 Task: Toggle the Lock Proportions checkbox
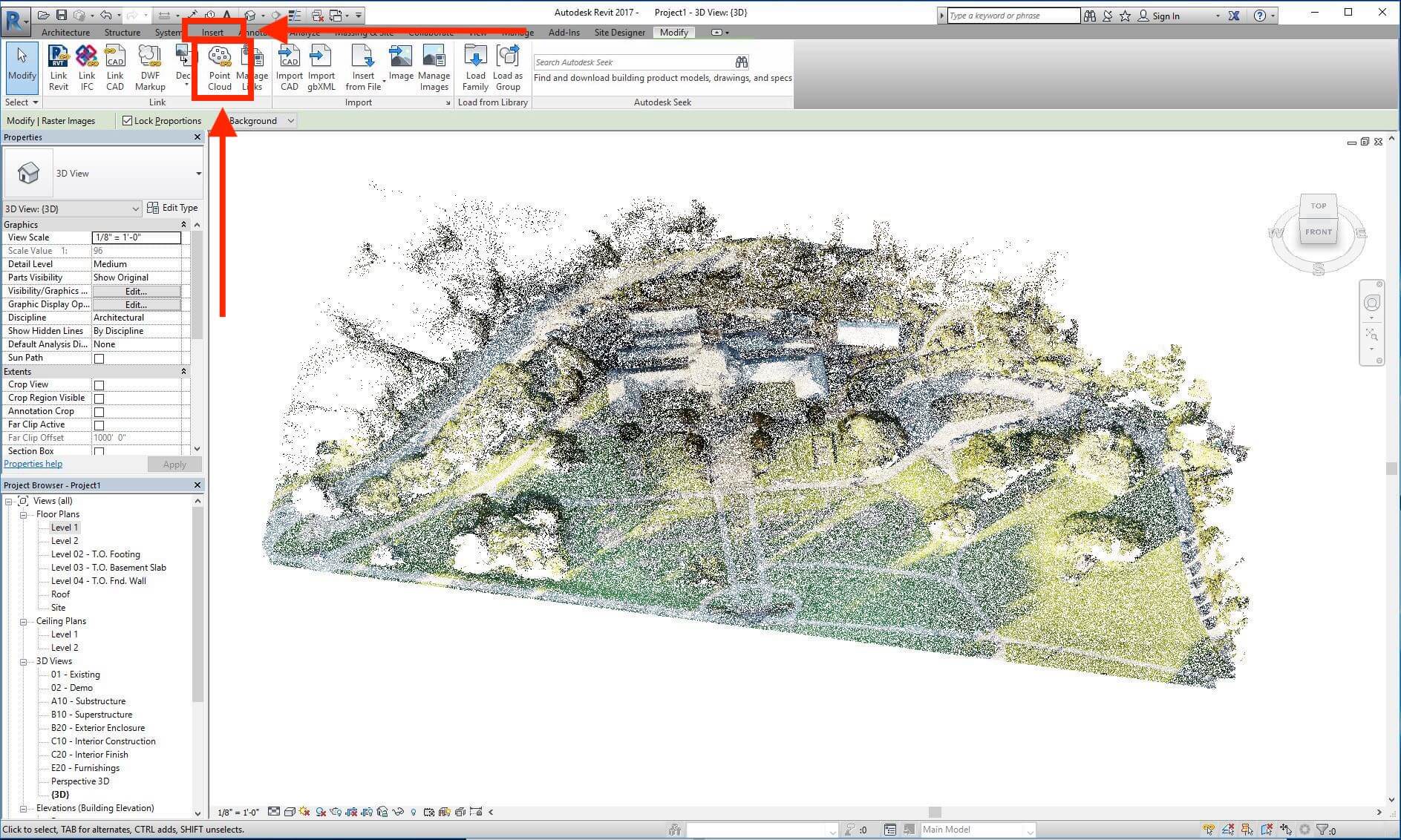127,120
